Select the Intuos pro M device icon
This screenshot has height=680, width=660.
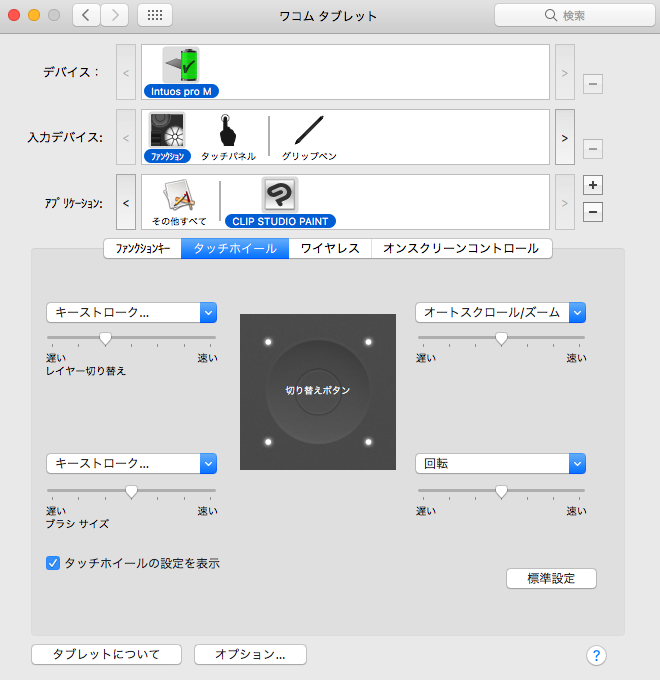(x=181, y=66)
